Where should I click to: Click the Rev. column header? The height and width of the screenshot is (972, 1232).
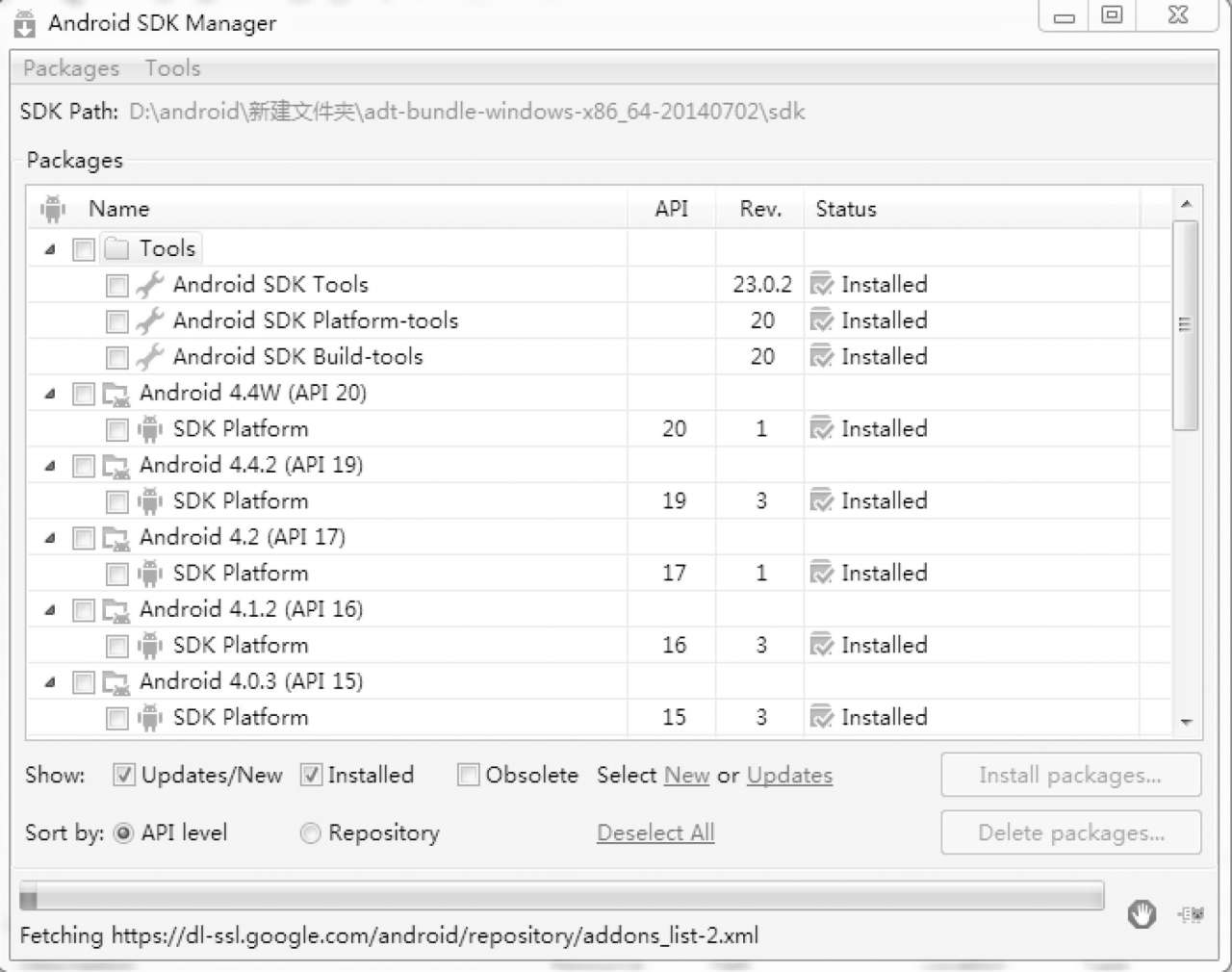(x=760, y=209)
